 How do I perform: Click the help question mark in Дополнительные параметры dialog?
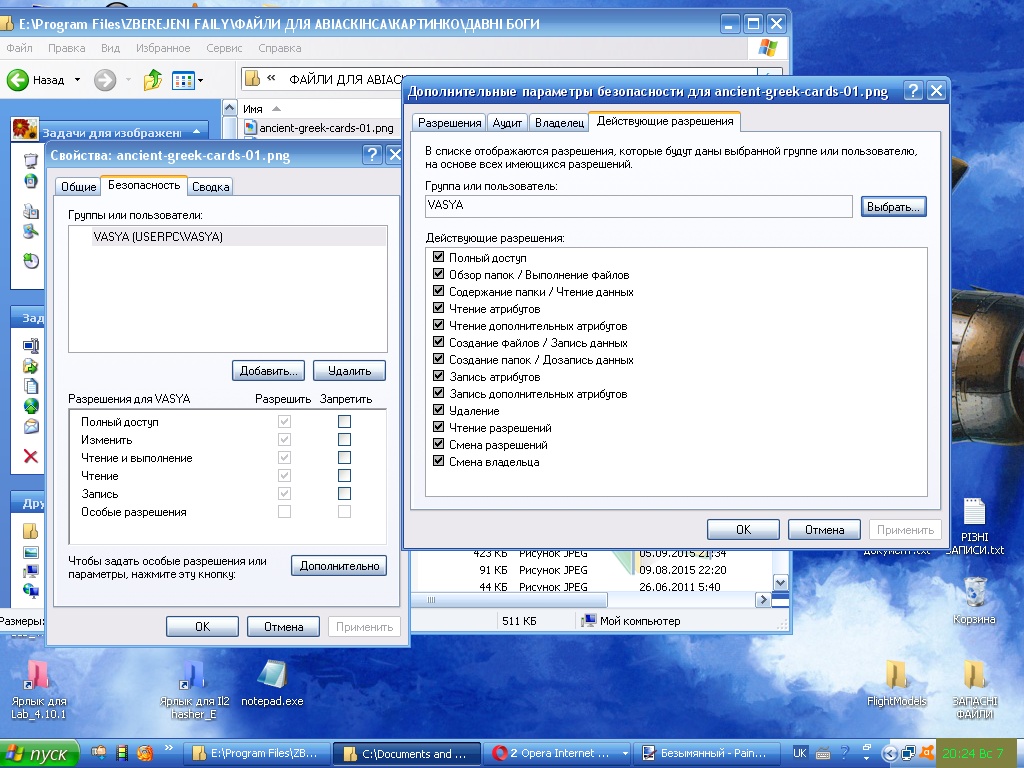coord(913,91)
